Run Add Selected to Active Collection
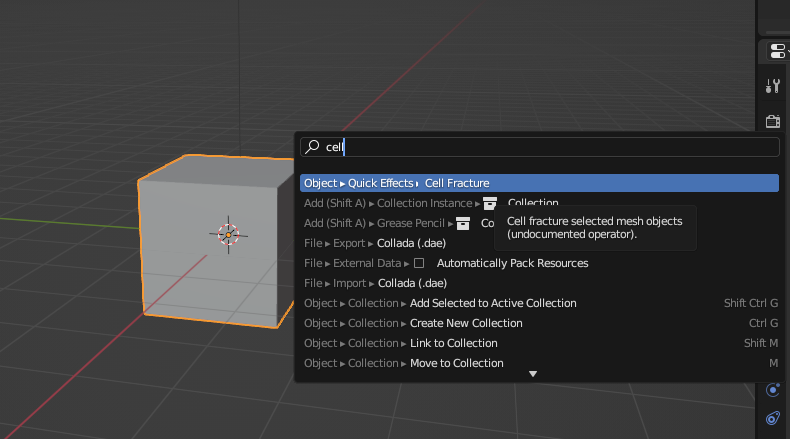 tap(492, 303)
